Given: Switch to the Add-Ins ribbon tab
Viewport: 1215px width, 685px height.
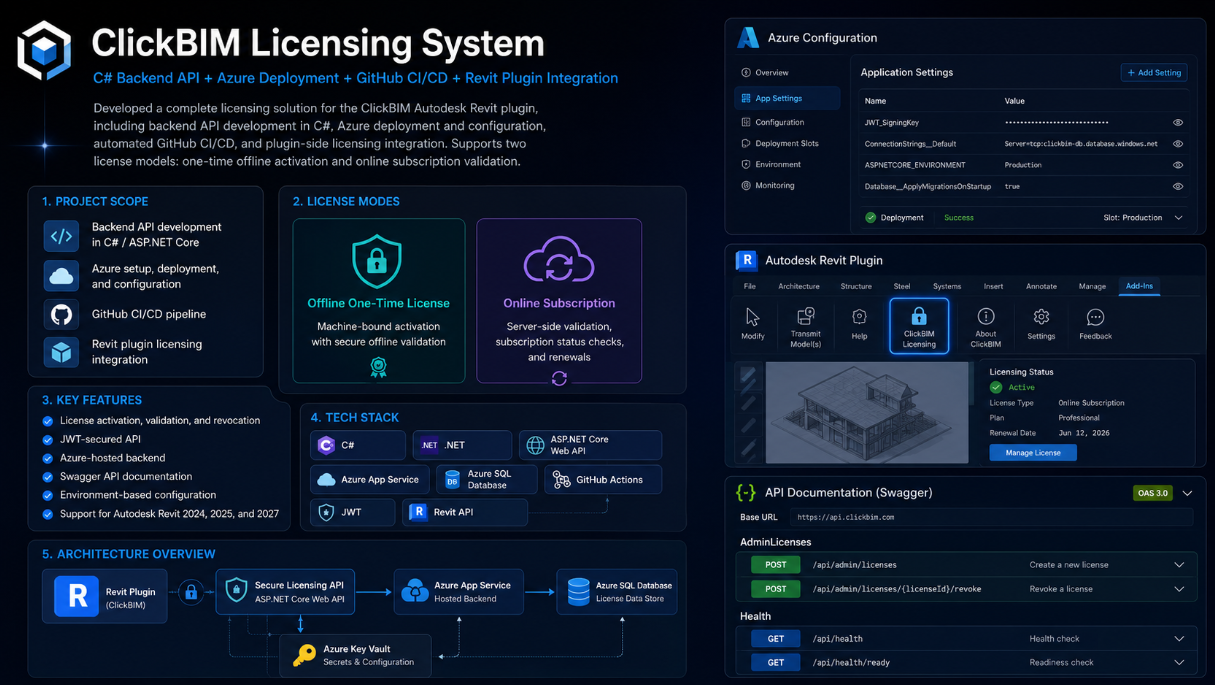Looking at the screenshot, I should click(x=1139, y=286).
